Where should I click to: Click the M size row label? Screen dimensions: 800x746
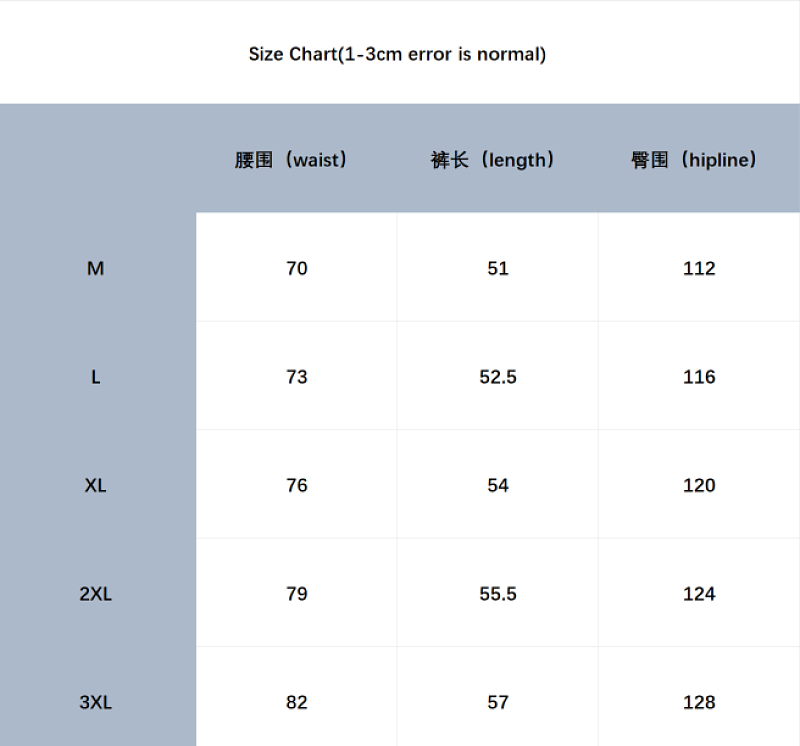pos(95,268)
